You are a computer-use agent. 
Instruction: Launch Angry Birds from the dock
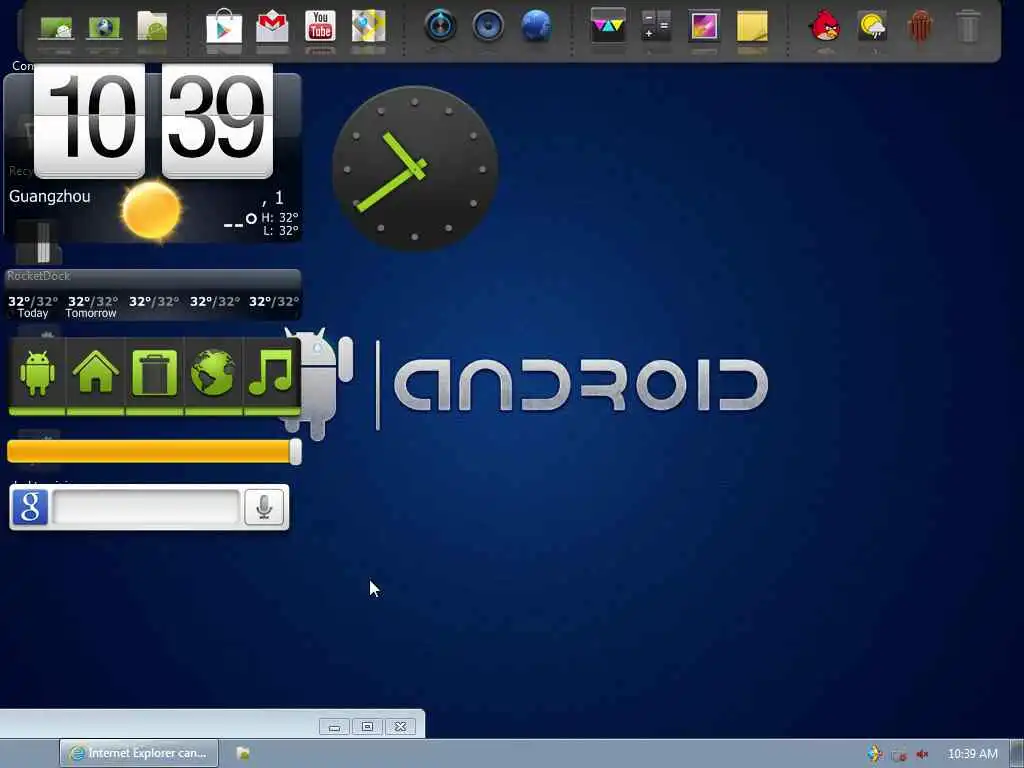click(824, 26)
